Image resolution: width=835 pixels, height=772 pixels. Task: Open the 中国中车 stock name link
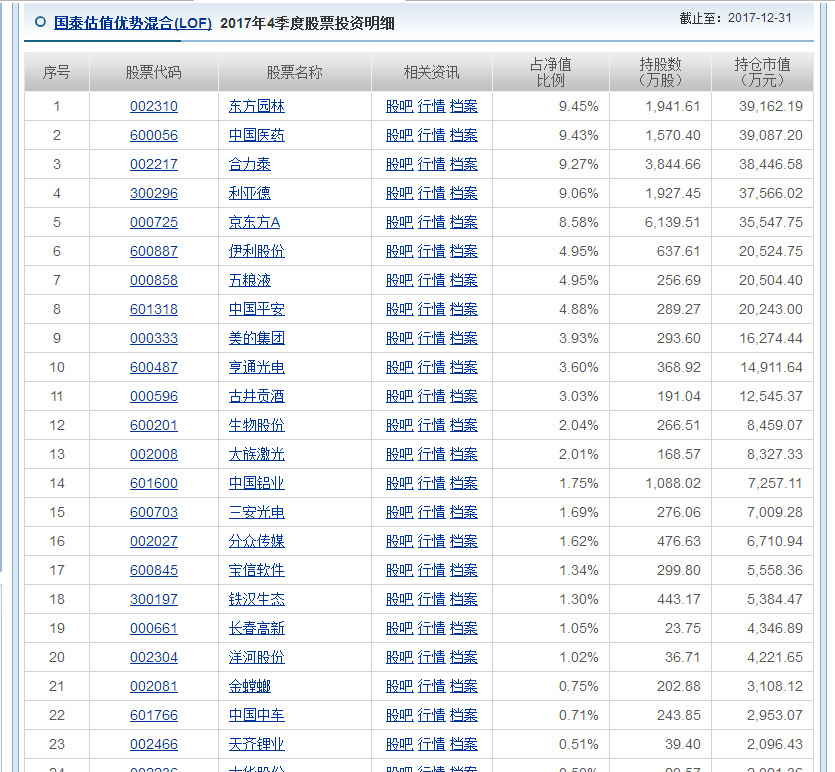257,716
